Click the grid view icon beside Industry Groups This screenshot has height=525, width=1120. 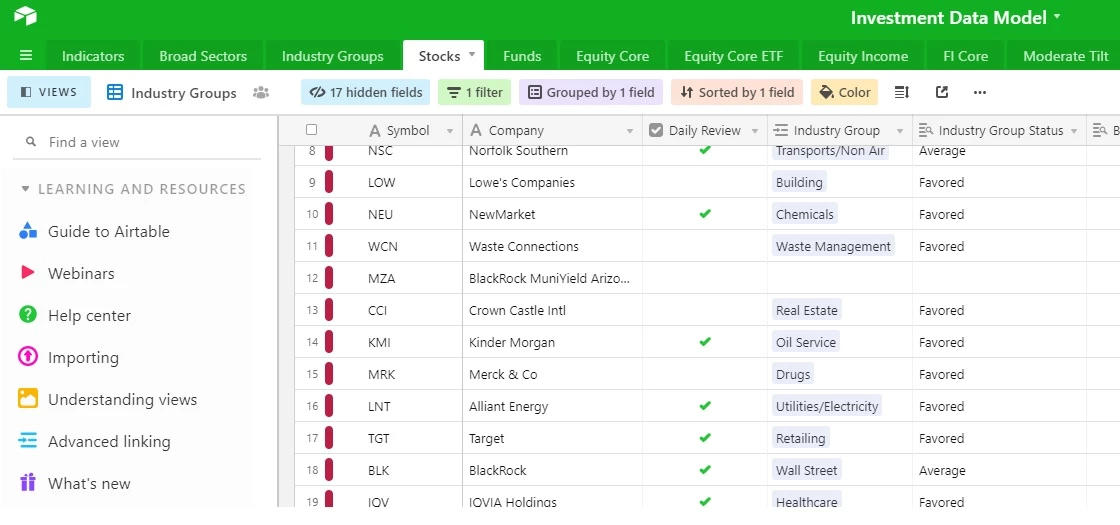[114, 92]
